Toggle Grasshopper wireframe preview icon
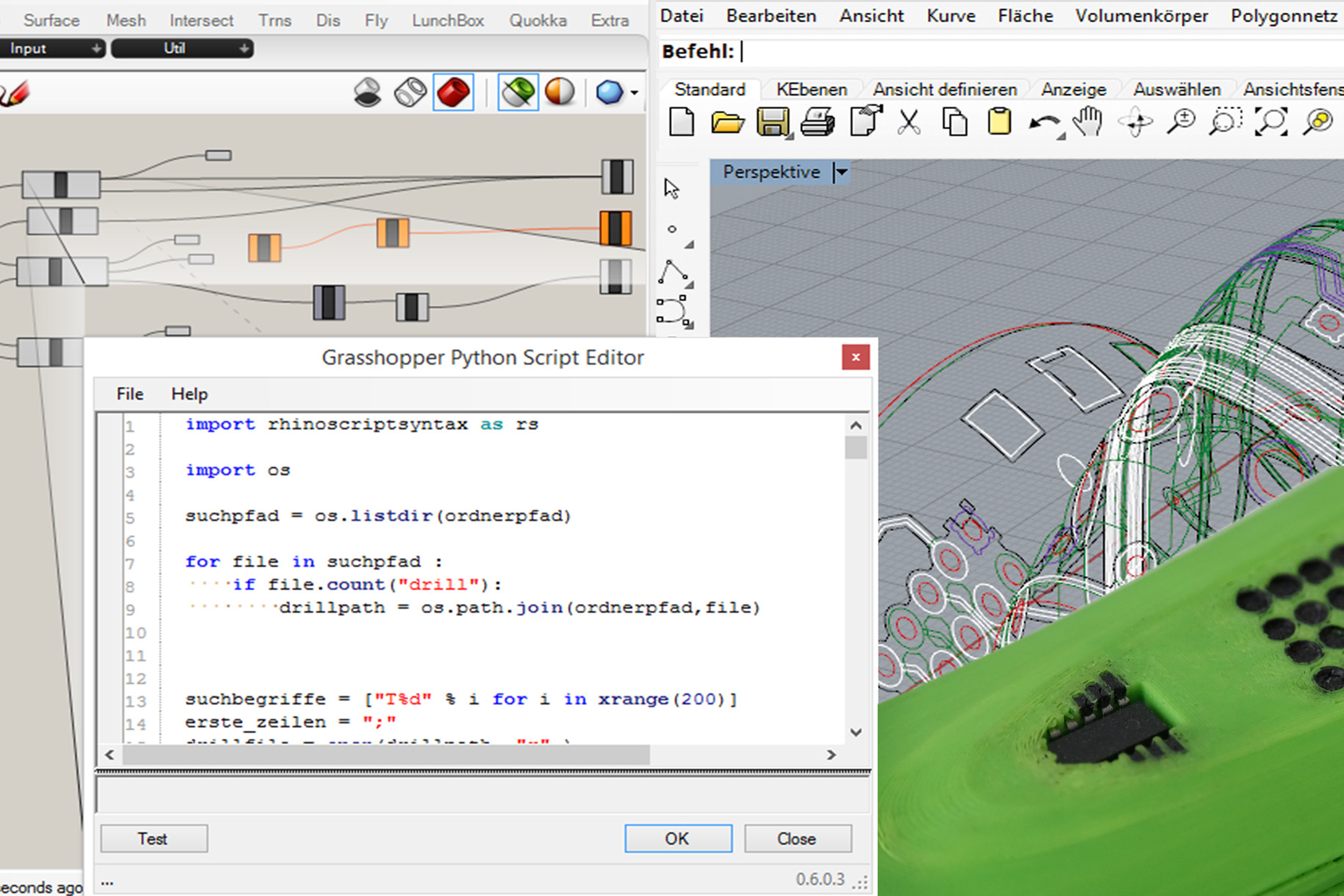This screenshot has height=896, width=1344. coord(410,93)
